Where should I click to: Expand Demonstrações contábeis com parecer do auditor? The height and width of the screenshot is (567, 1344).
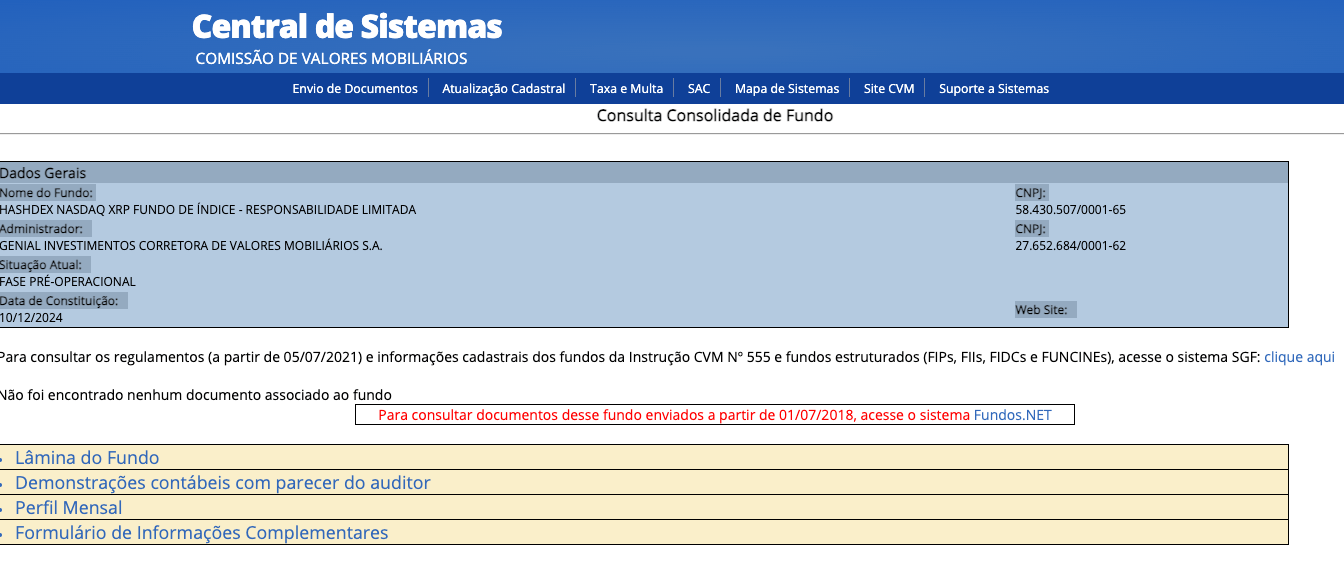click(222, 483)
